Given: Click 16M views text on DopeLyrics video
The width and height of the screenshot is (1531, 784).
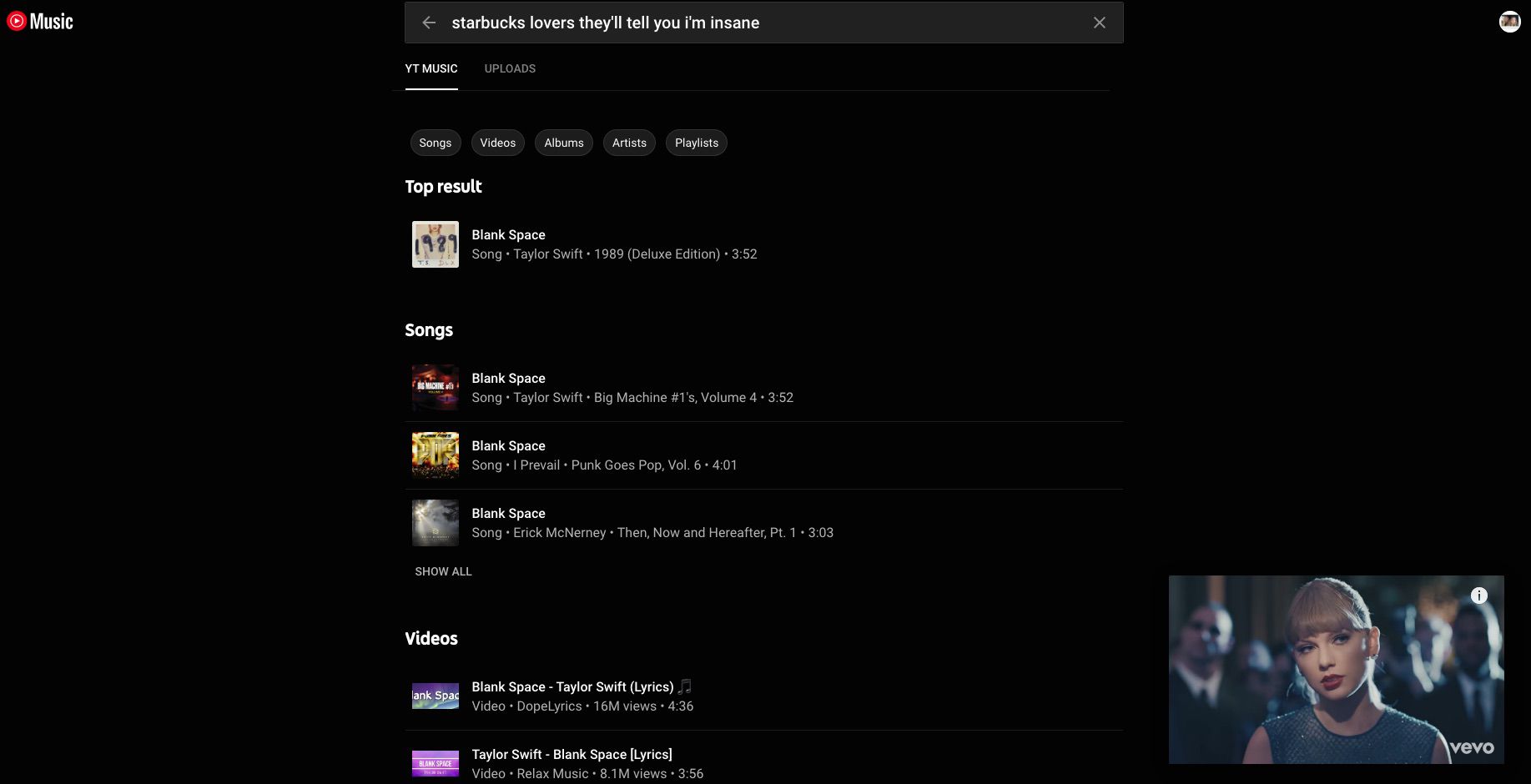Looking at the screenshot, I should (x=625, y=706).
